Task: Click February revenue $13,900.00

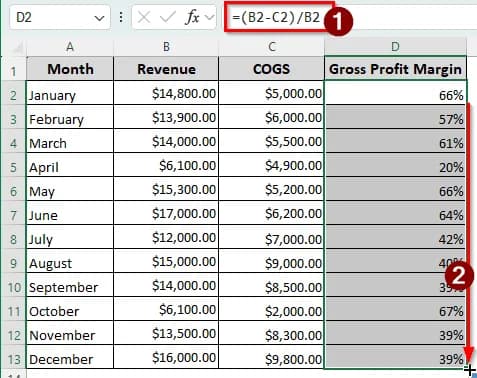Action: click(x=166, y=117)
